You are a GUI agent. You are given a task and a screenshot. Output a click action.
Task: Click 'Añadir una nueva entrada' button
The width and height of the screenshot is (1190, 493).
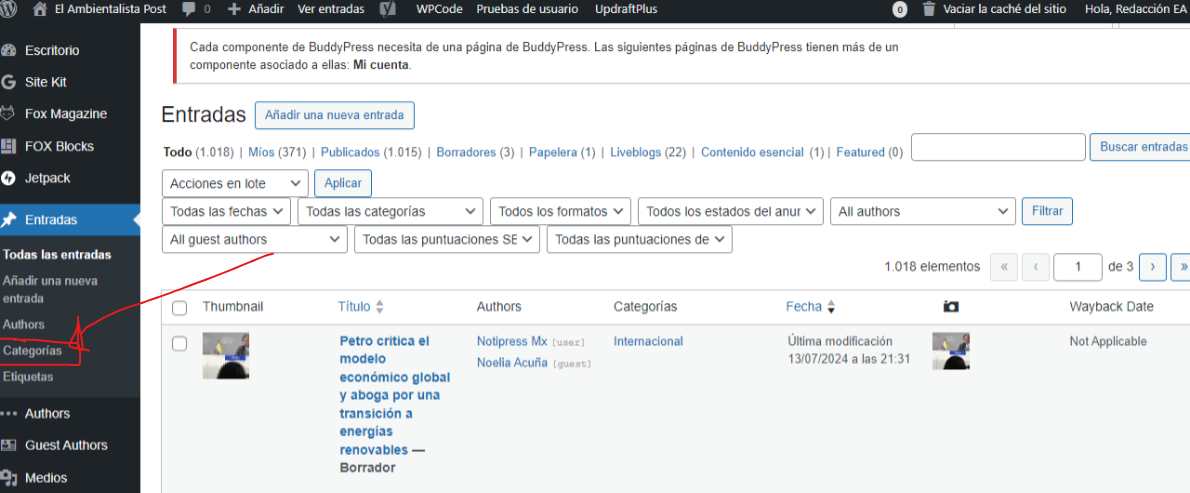point(334,115)
